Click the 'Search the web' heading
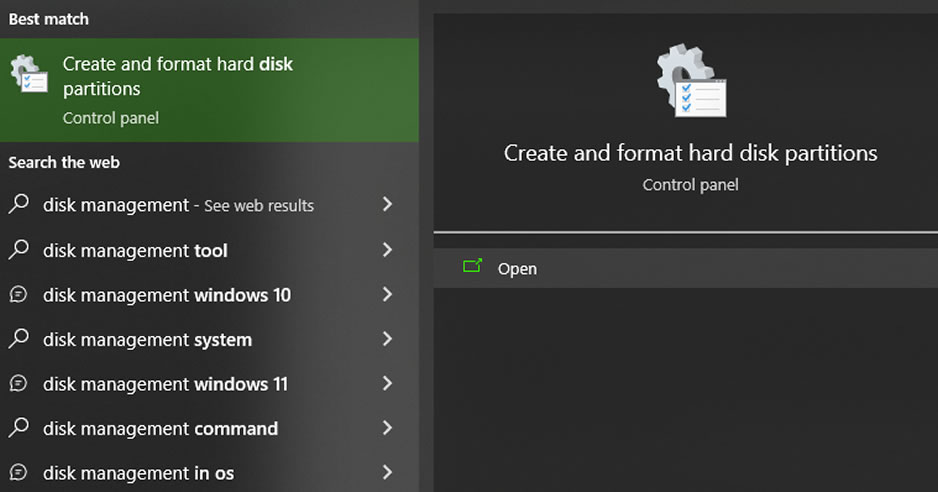The image size is (938, 492). (x=64, y=162)
